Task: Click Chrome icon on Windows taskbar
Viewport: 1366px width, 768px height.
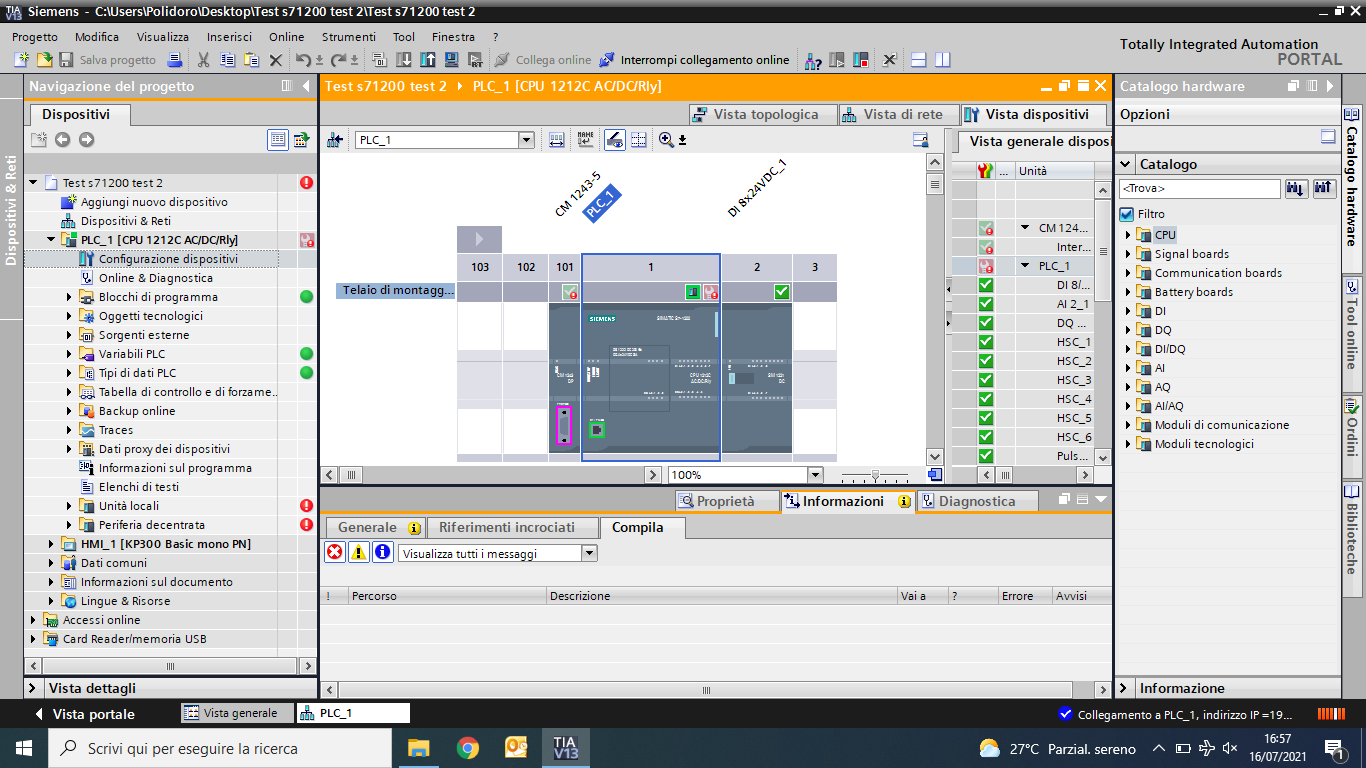Action: tap(467, 748)
